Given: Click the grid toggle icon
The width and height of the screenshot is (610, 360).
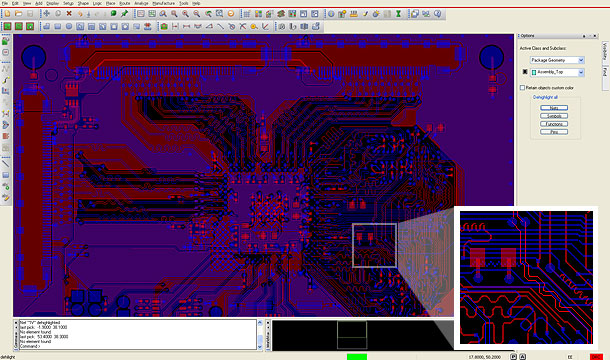Looking at the screenshot, I should point(247,14).
